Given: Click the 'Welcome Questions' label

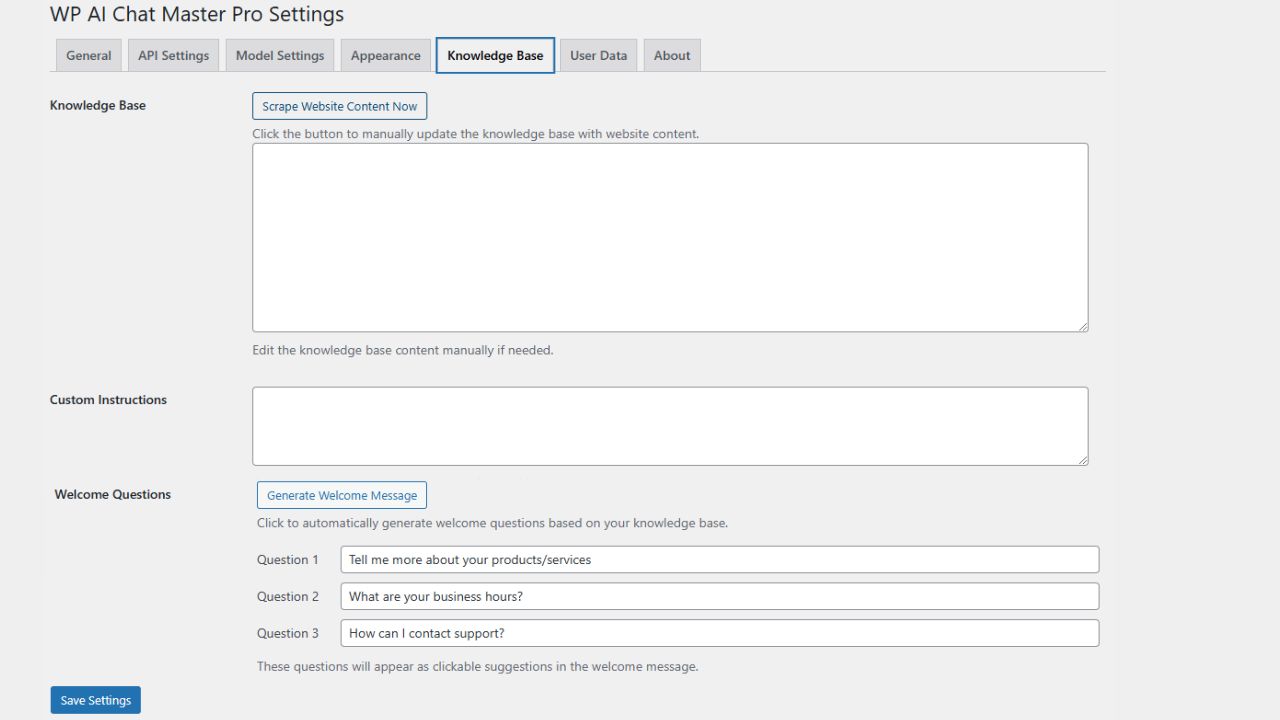Looking at the screenshot, I should coord(113,494).
